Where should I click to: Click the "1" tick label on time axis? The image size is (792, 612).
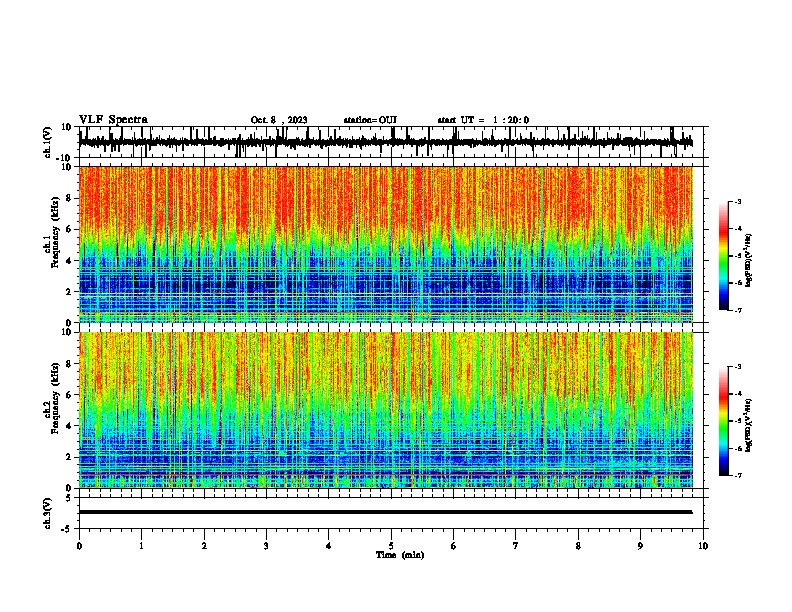tap(141, 546)
